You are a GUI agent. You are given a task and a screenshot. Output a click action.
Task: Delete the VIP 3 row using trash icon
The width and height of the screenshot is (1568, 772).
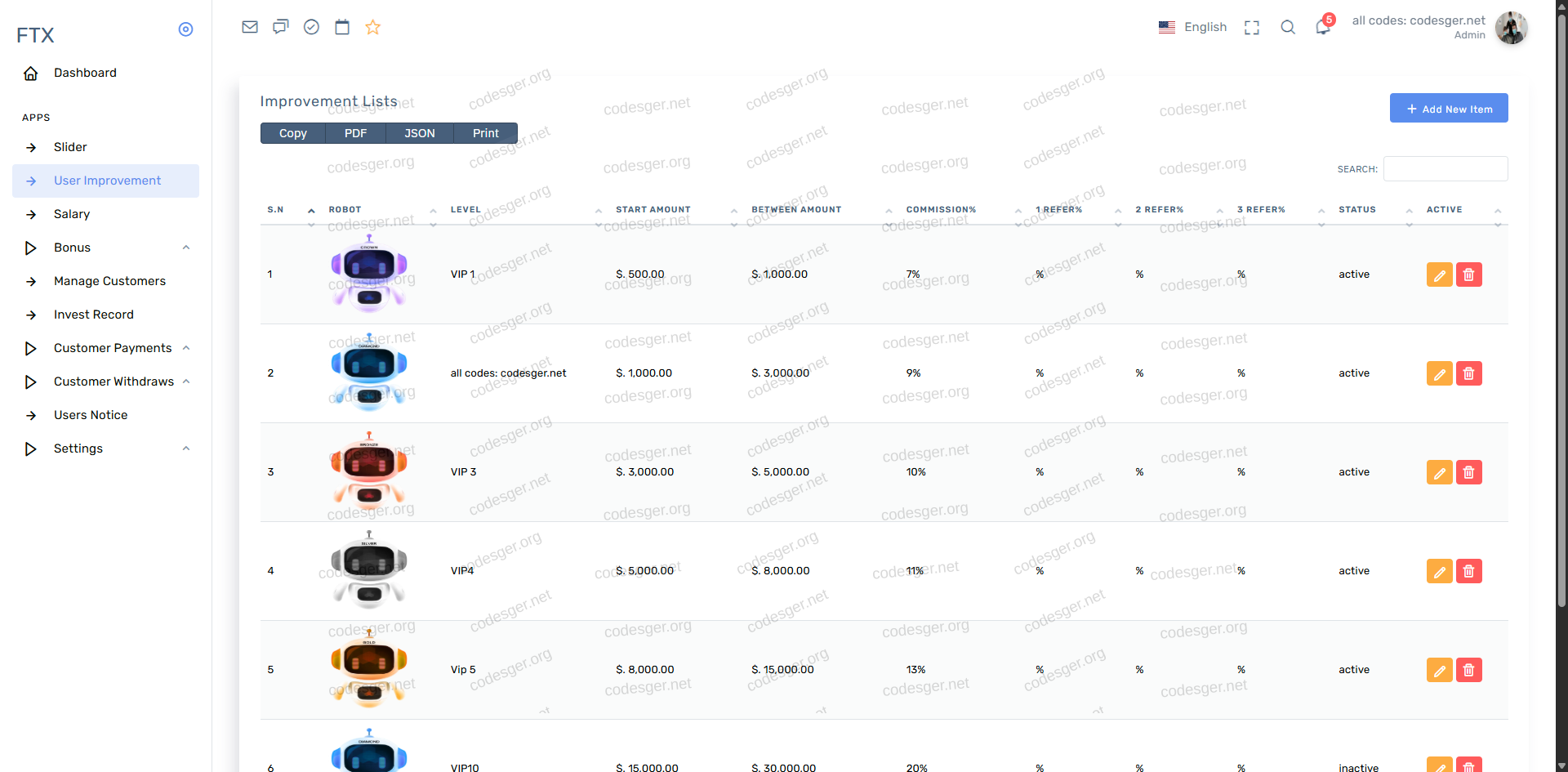pos(1468,472)
